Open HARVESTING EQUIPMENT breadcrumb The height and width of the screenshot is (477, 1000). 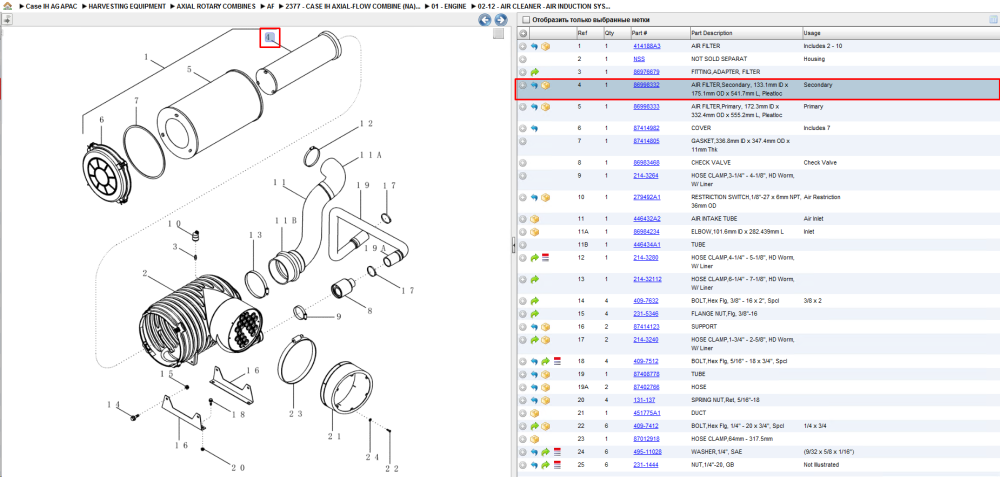point(129,6)
